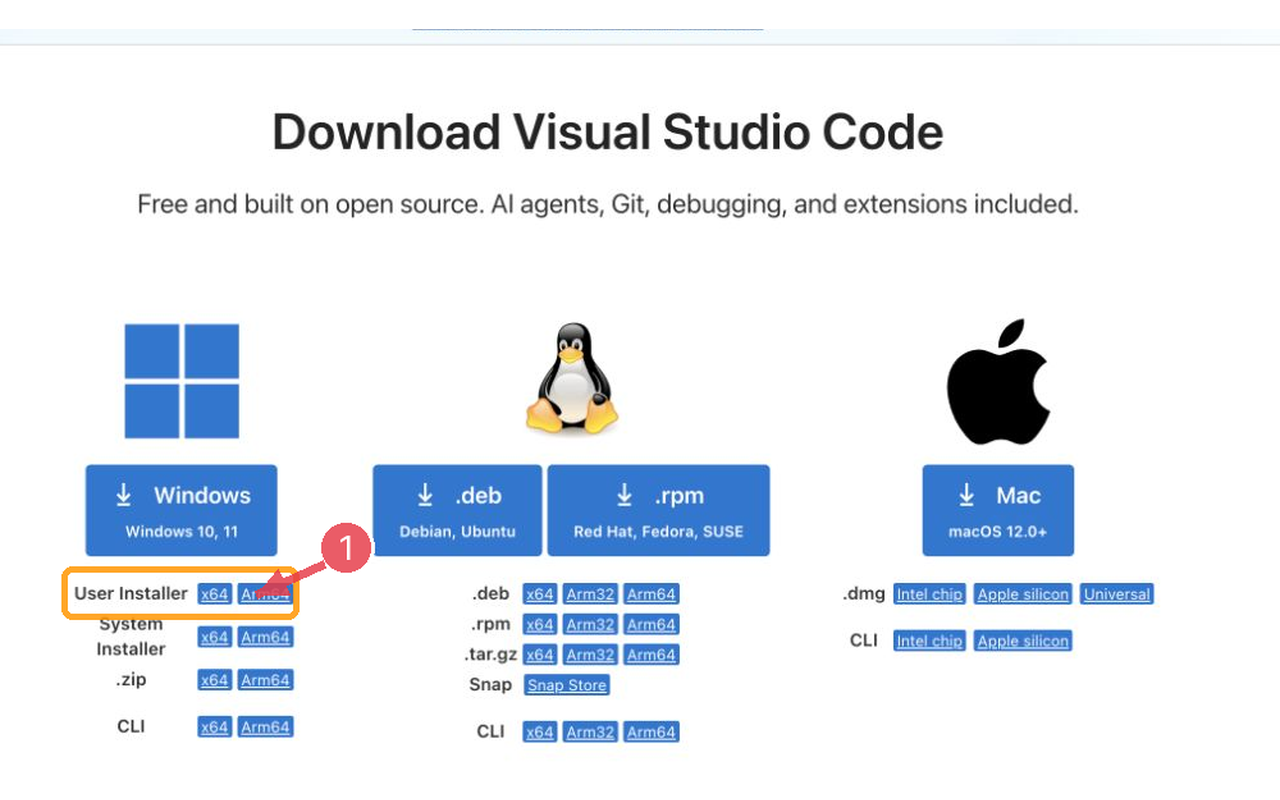
Task: Click the 'Free and built on open source' subtitle
Action: pos(608,205)
